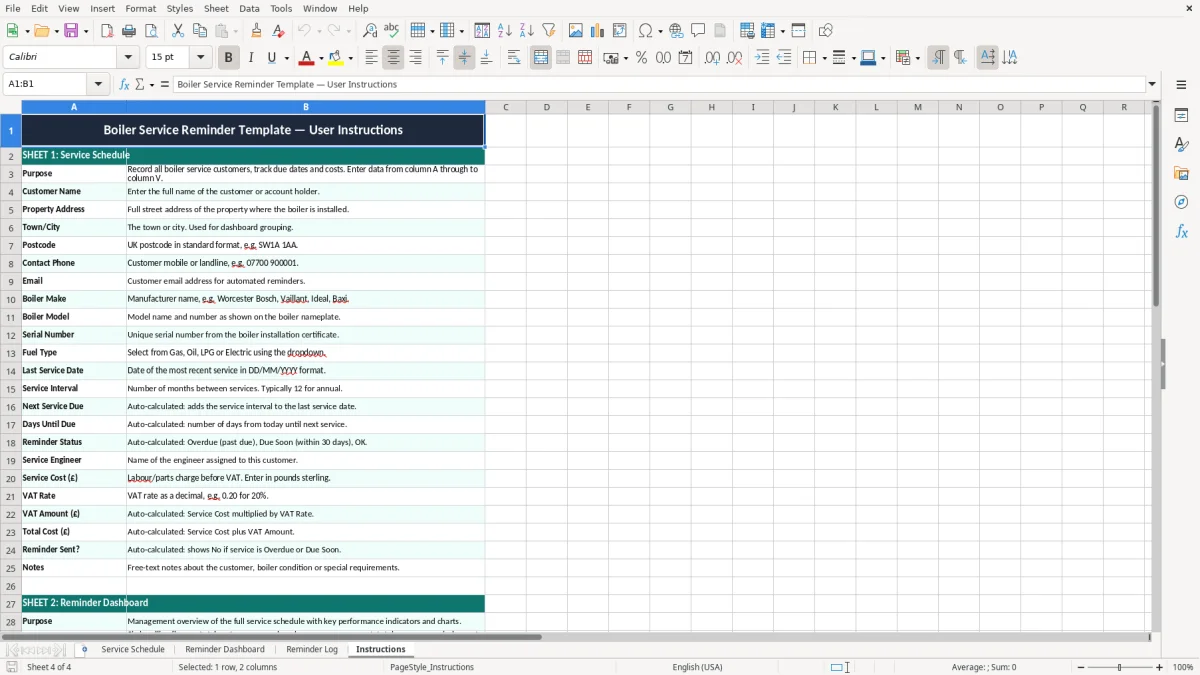Click the Format as Date icon
Viewport: 1200px width, 675px height.
pyautogui.click(x=686, y=58)
